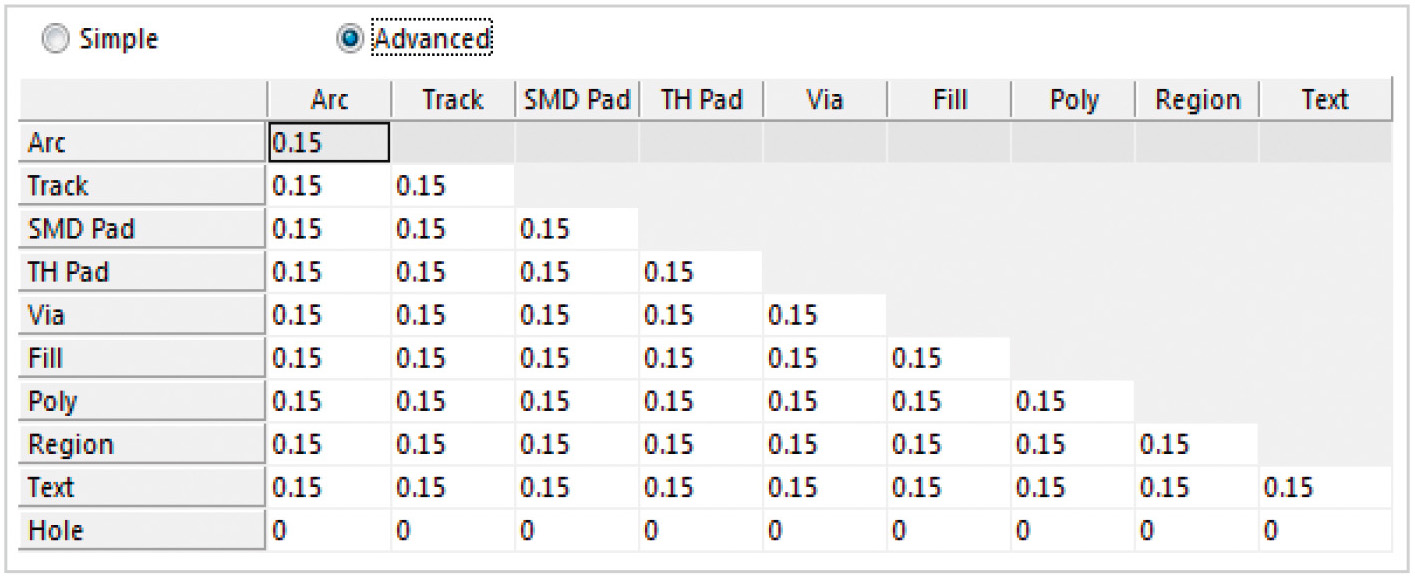
Task: Click the Arc-to-Arc clearance cell
Action: pos(329,144)
